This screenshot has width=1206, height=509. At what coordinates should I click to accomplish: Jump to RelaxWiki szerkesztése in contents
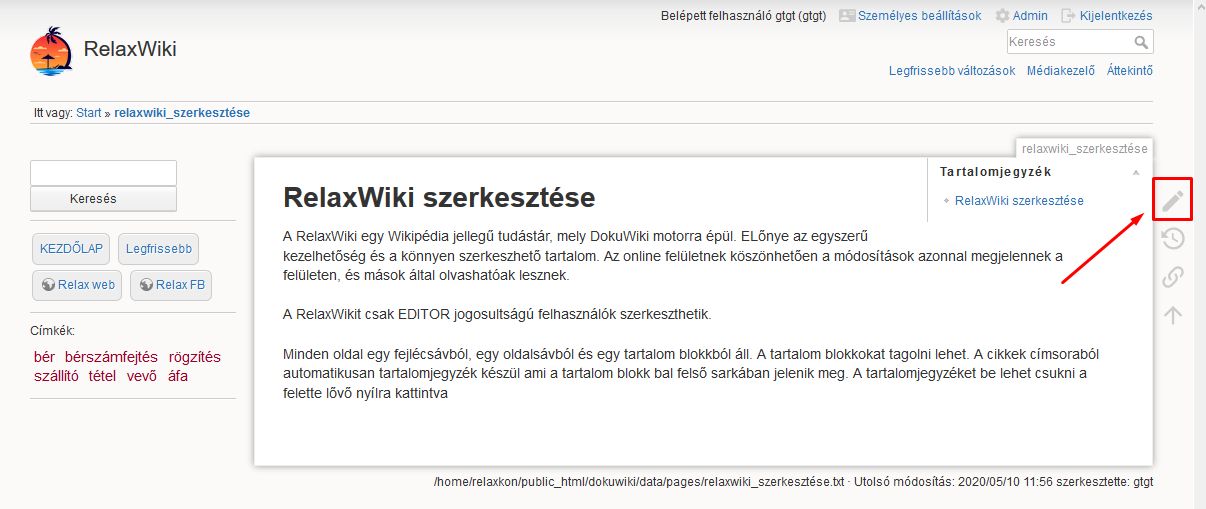coord(1019,201)
